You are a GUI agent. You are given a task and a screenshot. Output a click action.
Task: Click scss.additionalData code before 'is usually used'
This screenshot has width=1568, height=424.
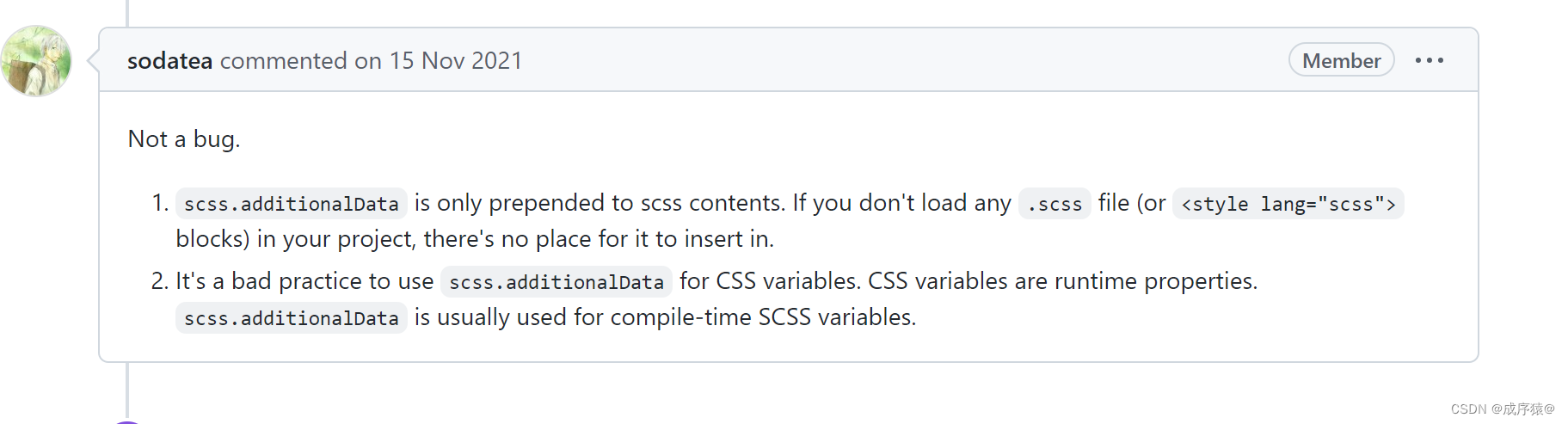coord(292,318)
